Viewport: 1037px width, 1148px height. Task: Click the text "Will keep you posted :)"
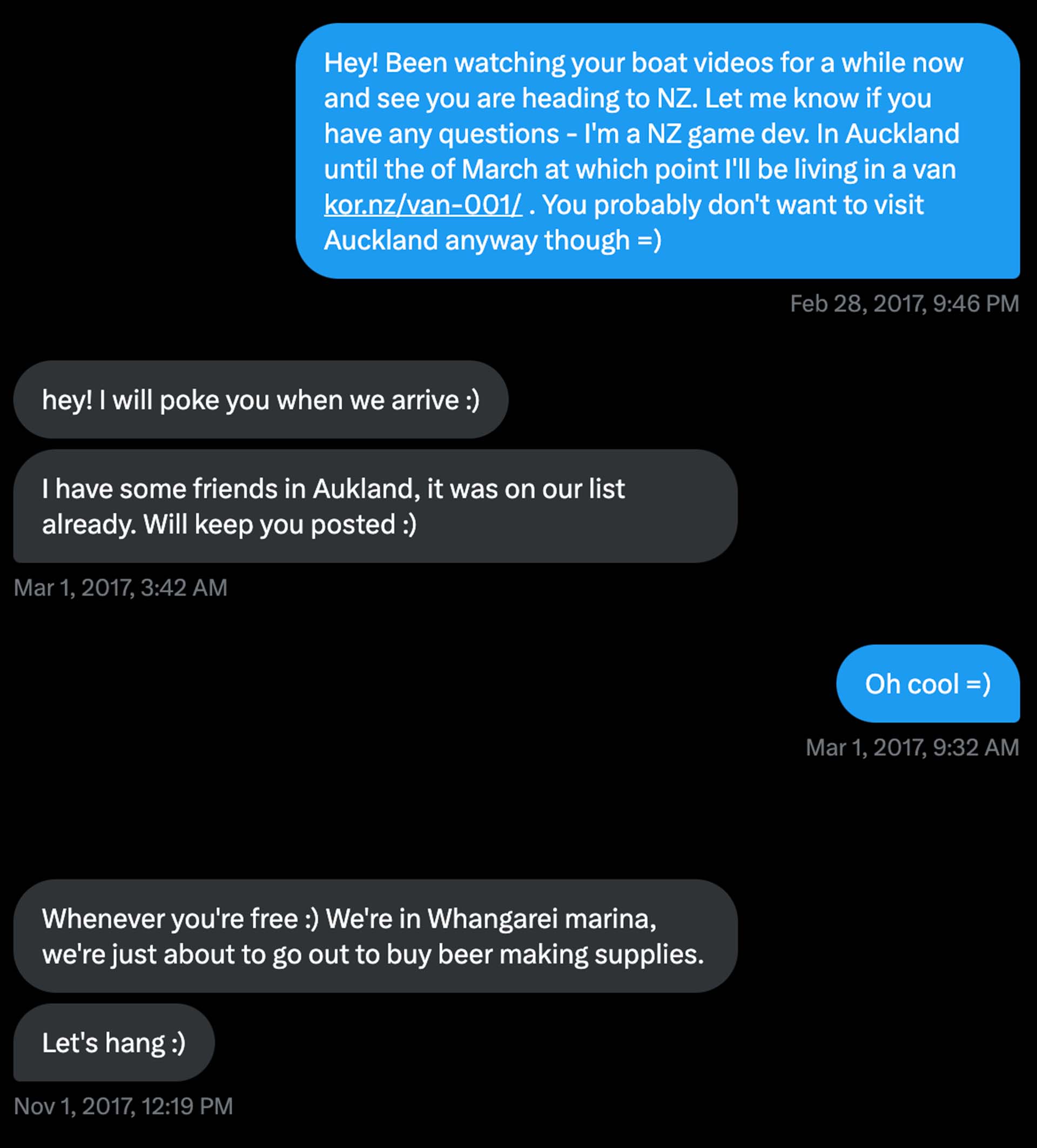coord(280,524)
